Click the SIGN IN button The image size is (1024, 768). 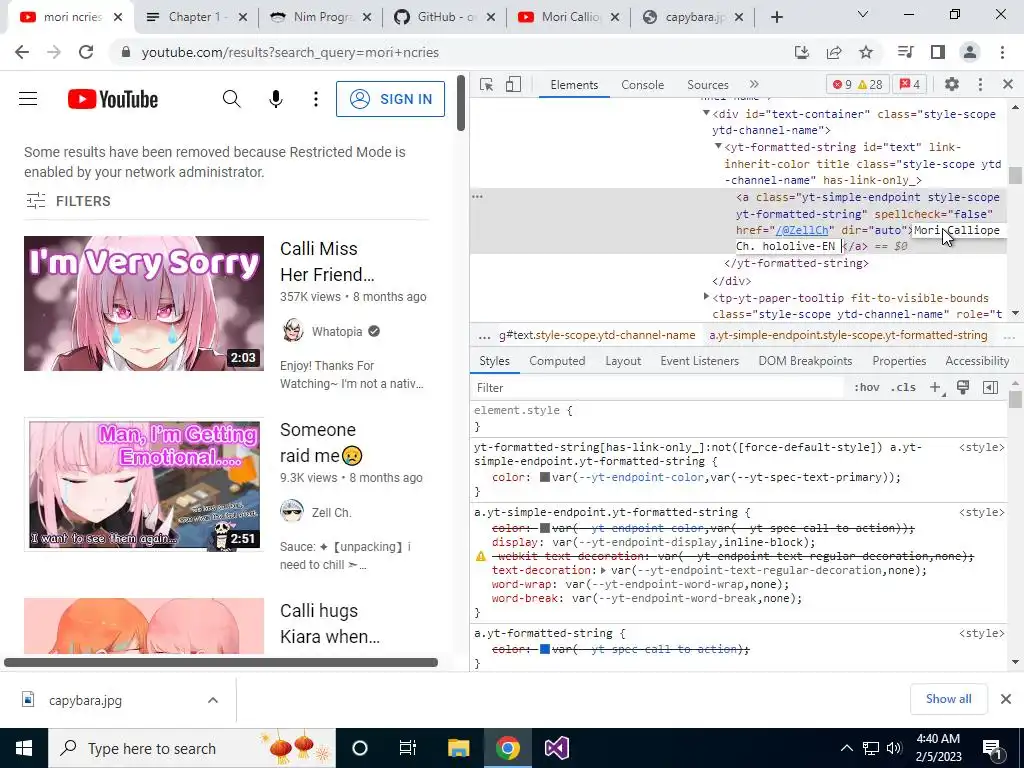(x=391, y=99)
